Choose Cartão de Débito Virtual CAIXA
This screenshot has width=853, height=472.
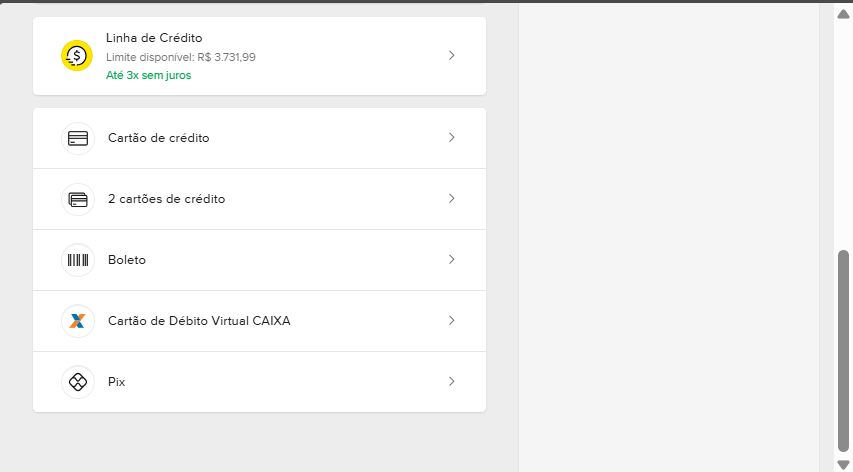199,321
